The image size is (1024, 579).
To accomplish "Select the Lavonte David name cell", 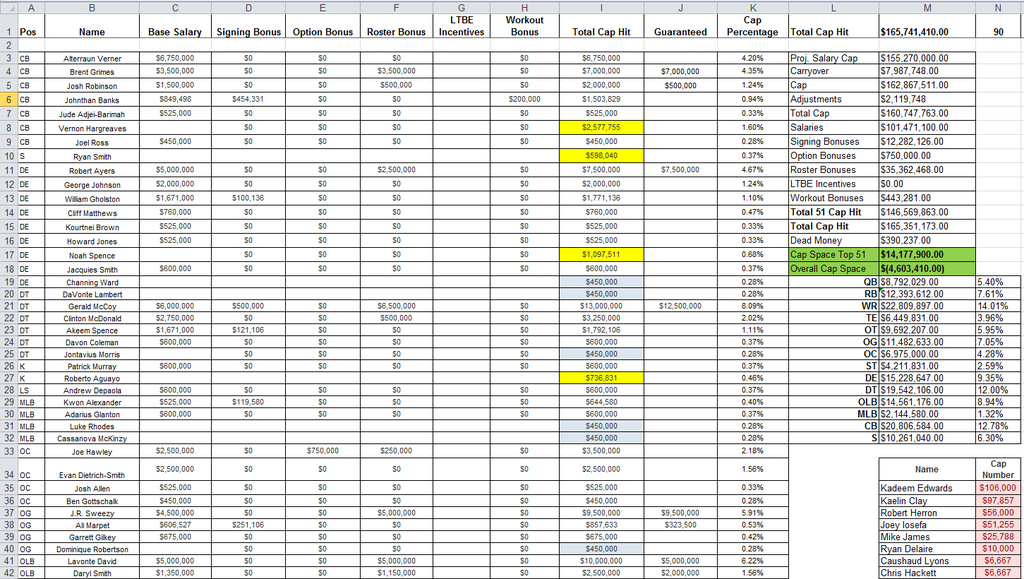I will point(92,561).
